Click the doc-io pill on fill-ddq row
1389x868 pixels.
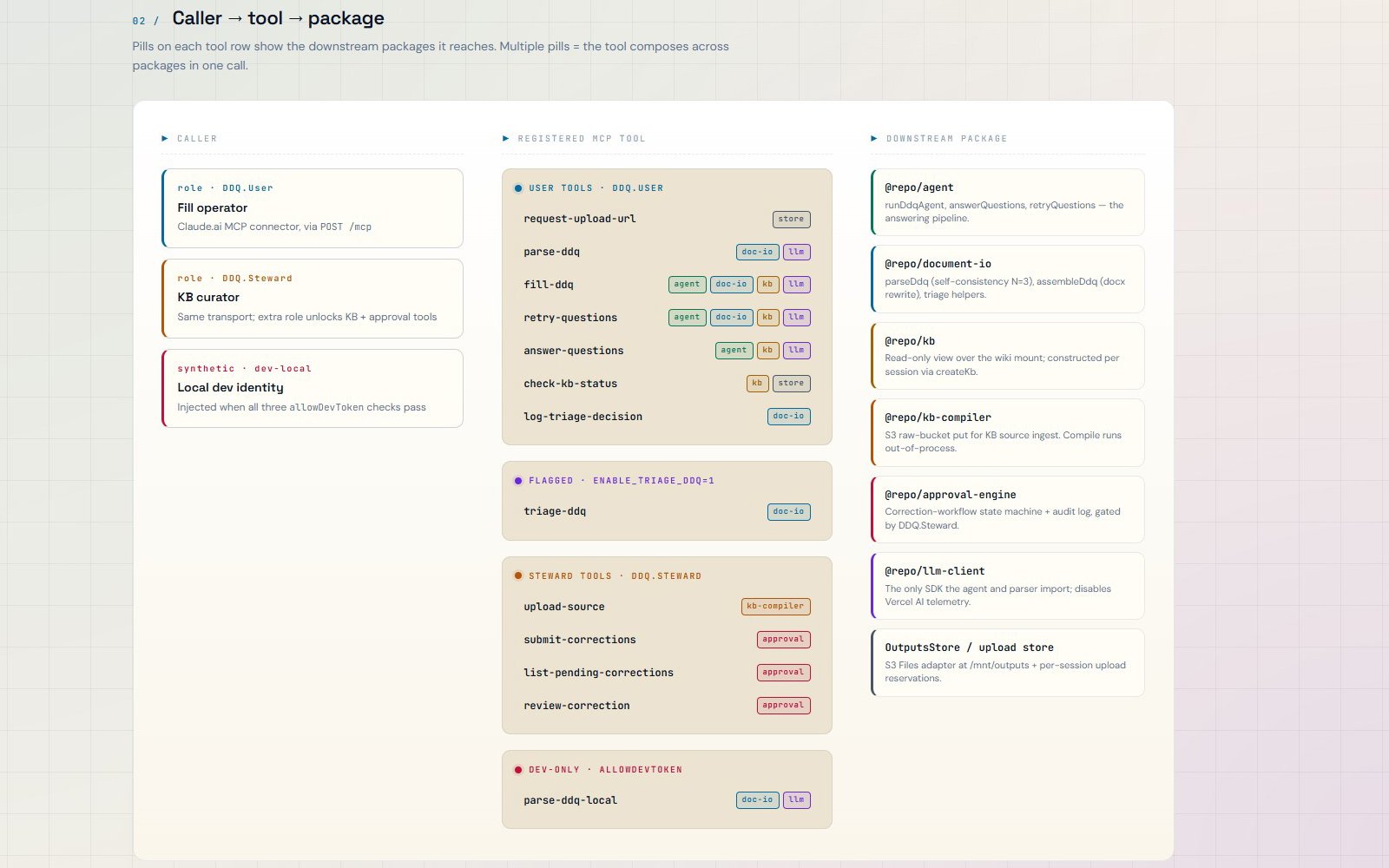[x=731, y=285]
